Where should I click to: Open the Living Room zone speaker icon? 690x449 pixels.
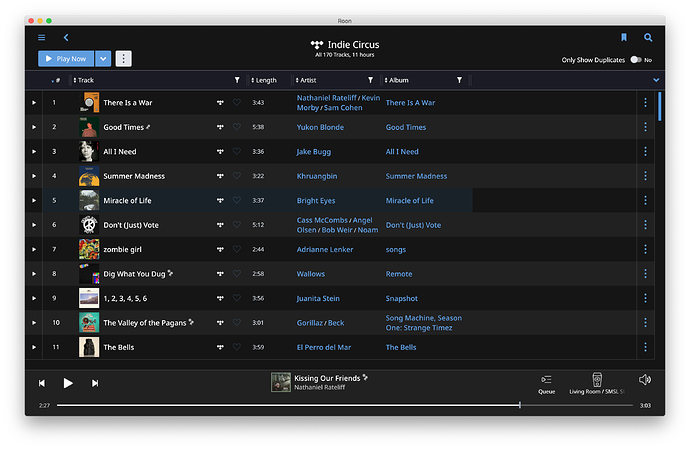[x=597, y=379]
